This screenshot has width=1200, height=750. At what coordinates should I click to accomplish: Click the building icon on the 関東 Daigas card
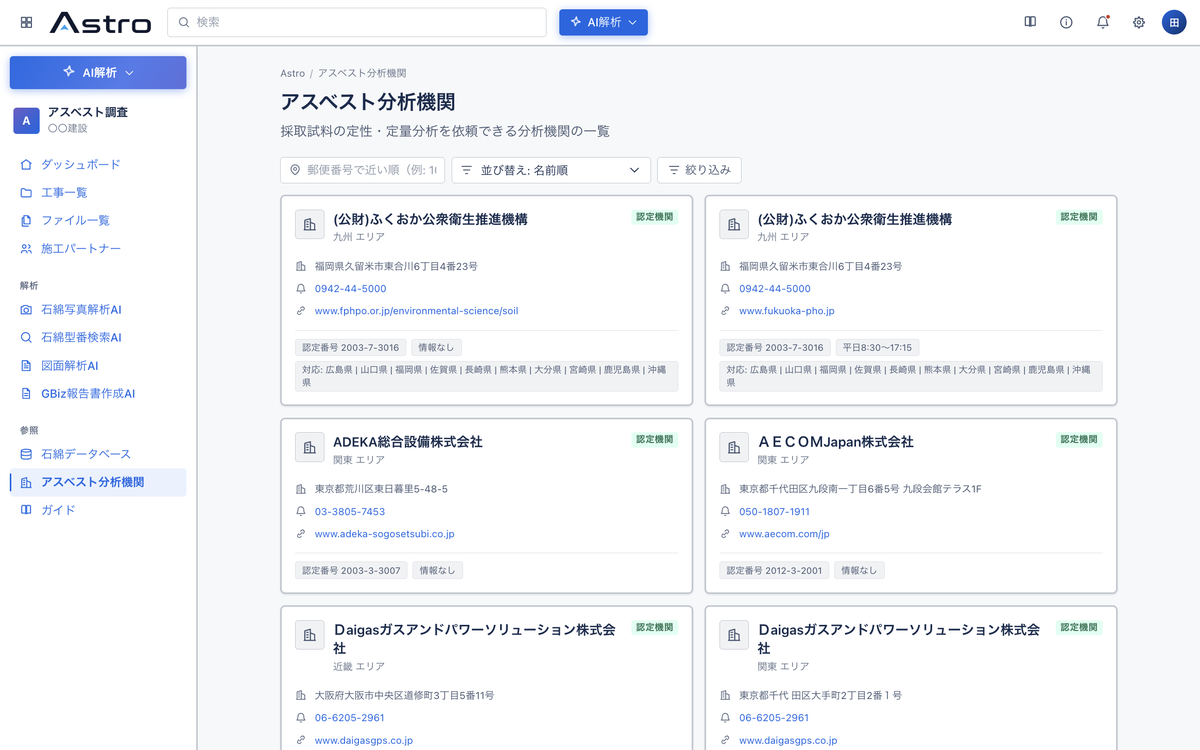[x=734, y=635]
